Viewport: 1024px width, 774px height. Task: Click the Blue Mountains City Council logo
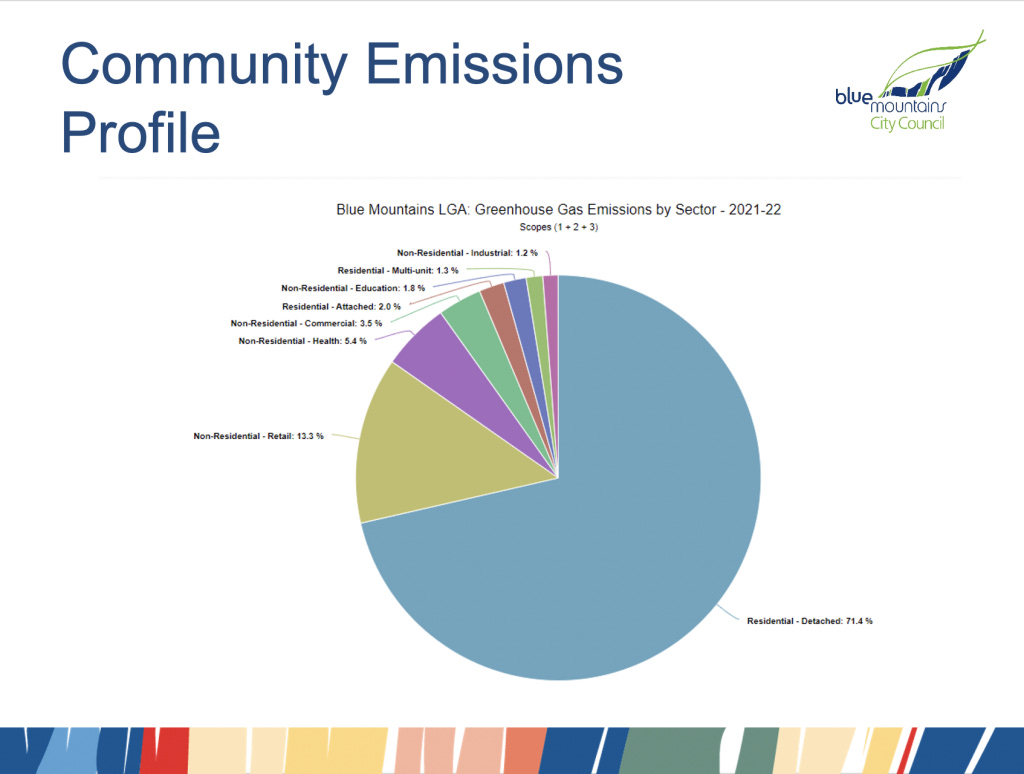[x=910, y=81]
